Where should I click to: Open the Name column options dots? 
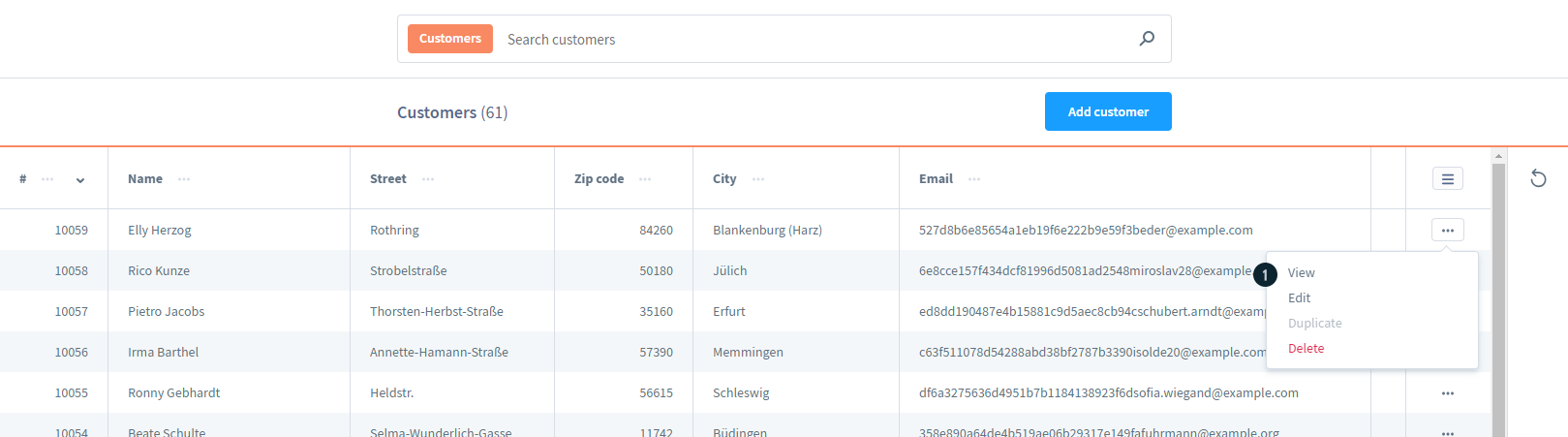[184, 179]
